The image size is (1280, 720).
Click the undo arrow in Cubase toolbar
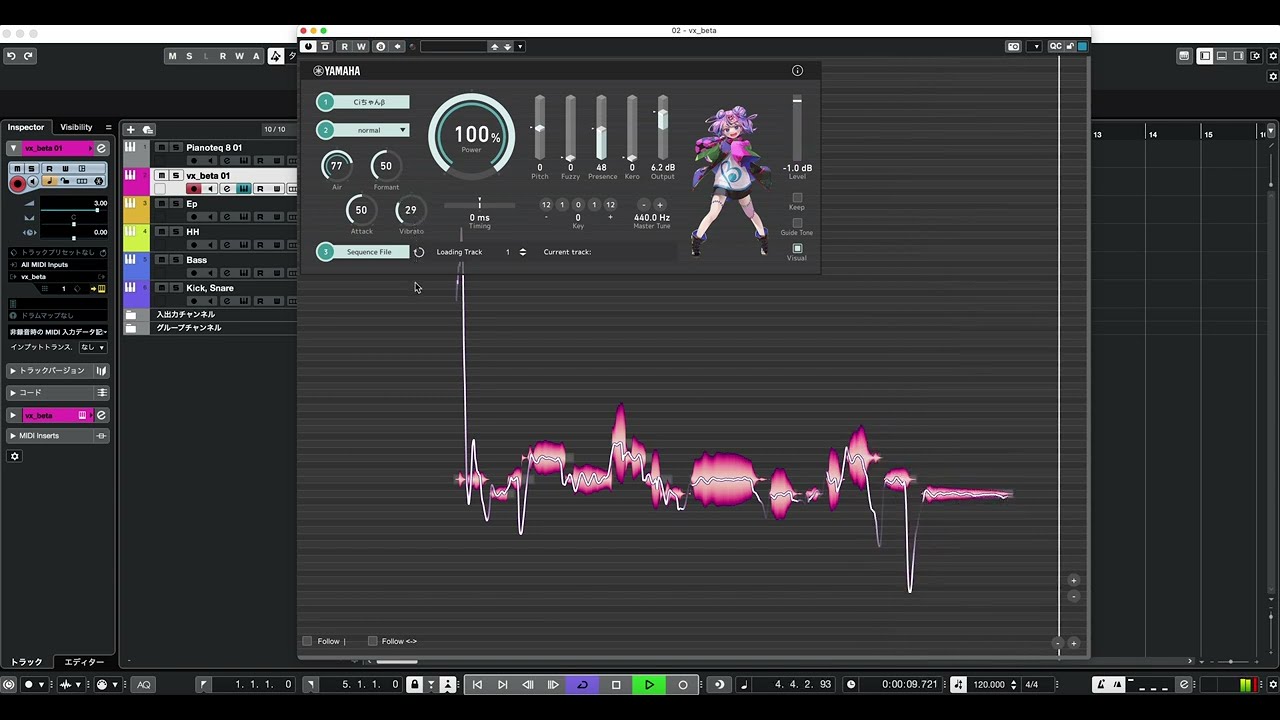[11, 56]
